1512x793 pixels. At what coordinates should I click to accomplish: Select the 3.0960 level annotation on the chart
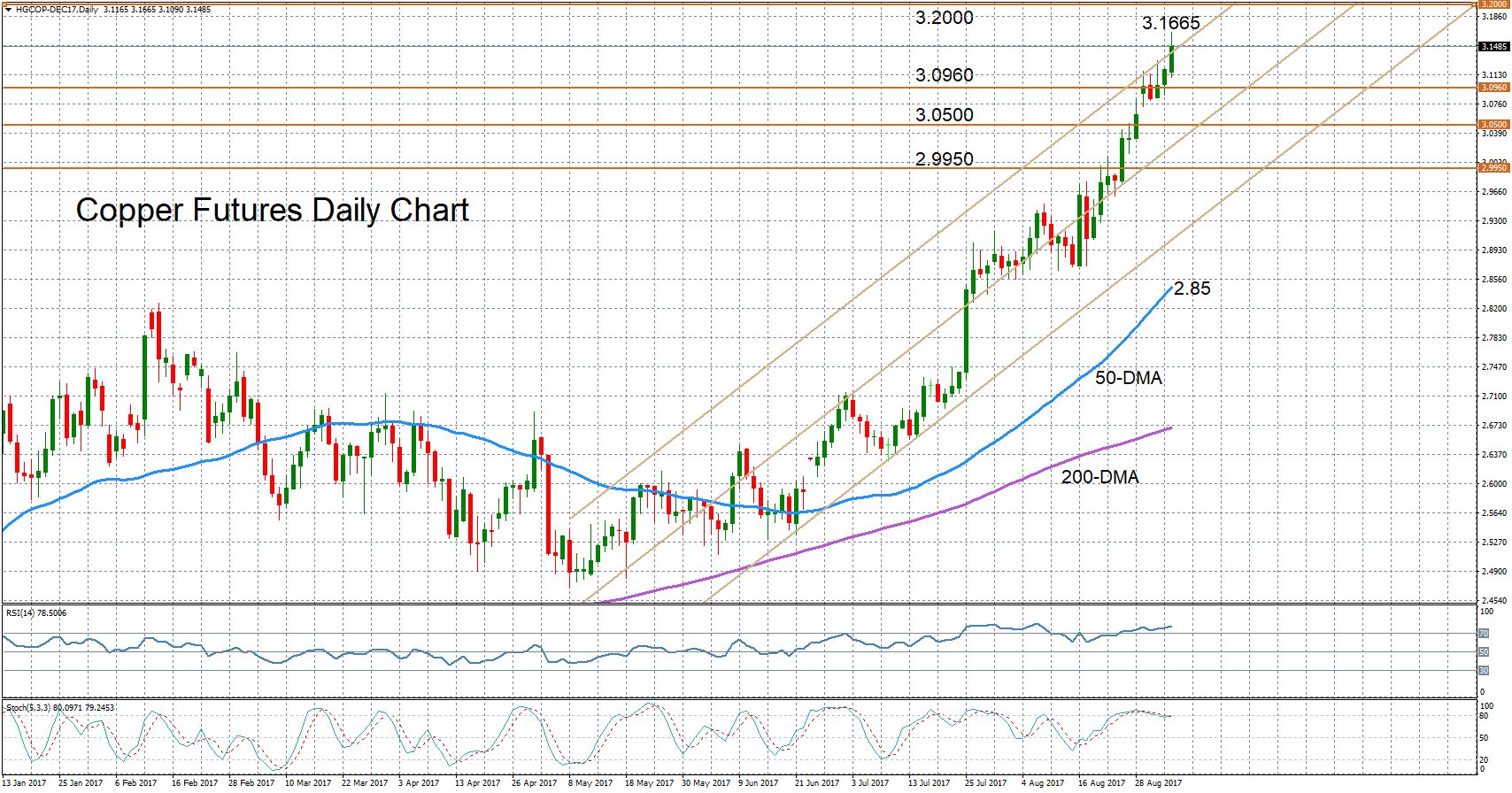coord(944,75)
